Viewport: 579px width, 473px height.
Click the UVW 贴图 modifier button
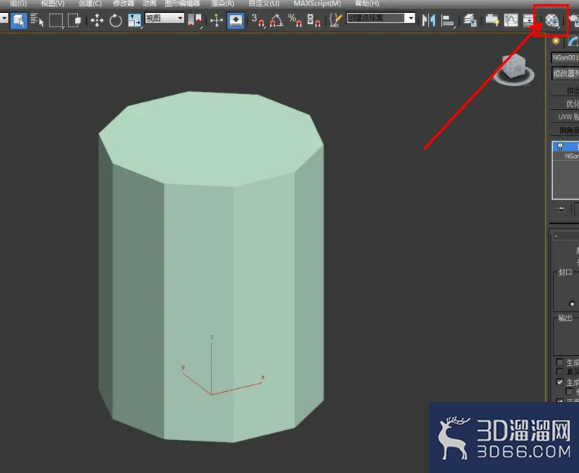(x=565, y=117)
